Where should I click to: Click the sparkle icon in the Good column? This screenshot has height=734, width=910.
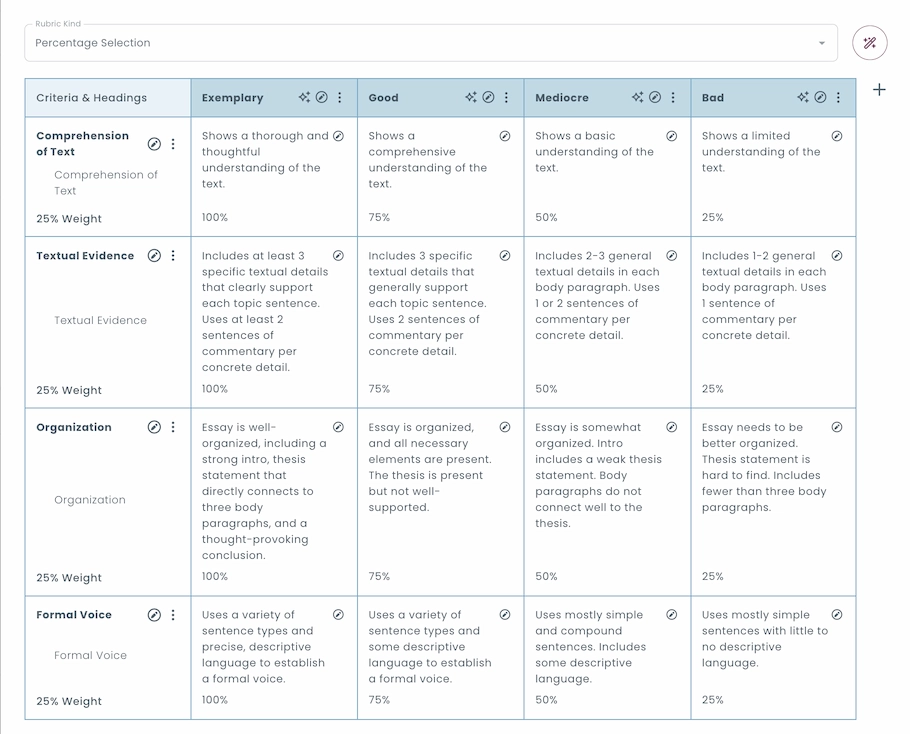(472, 97)
